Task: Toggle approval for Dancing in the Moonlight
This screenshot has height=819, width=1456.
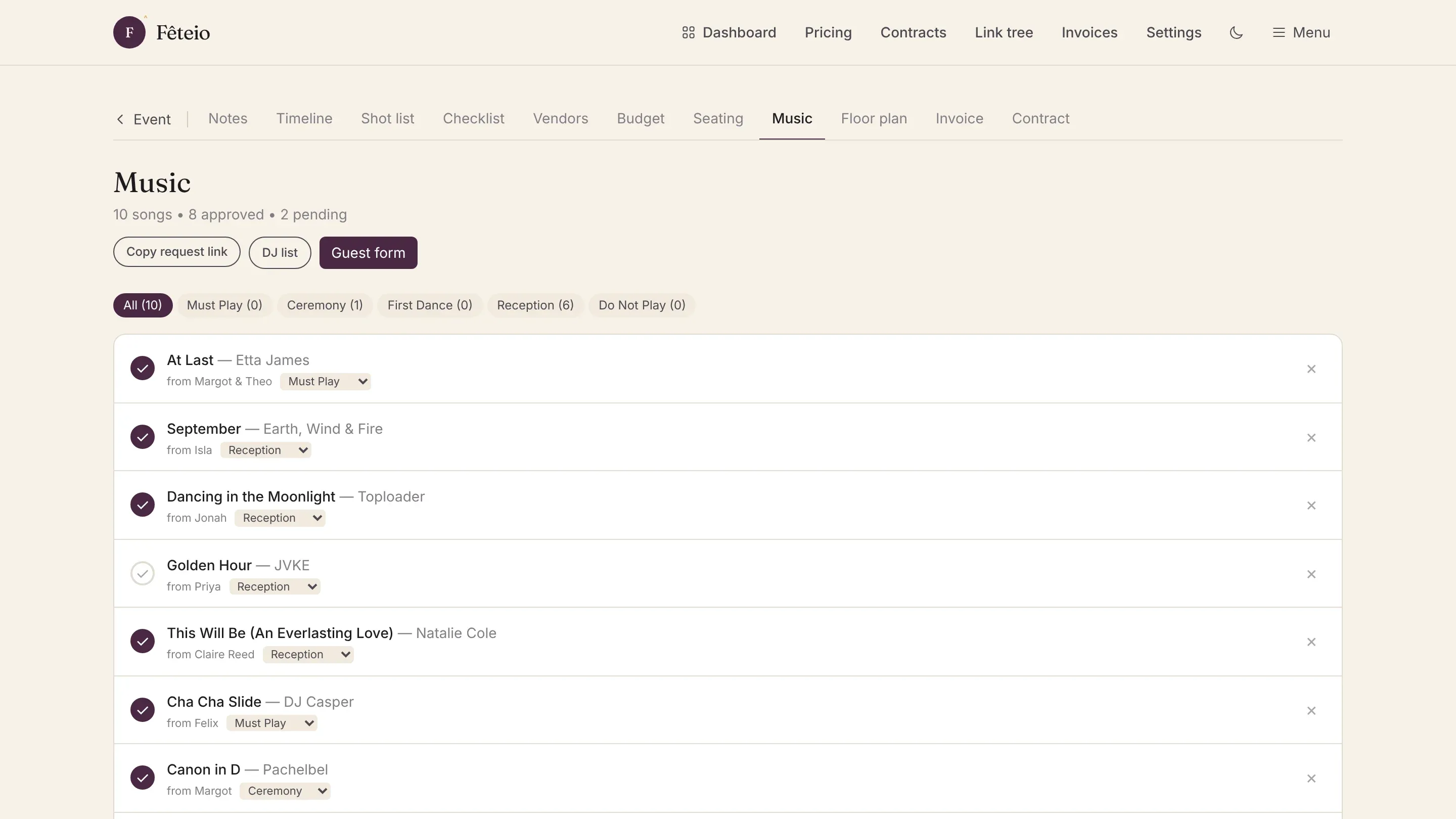Action: coord(143,505)
